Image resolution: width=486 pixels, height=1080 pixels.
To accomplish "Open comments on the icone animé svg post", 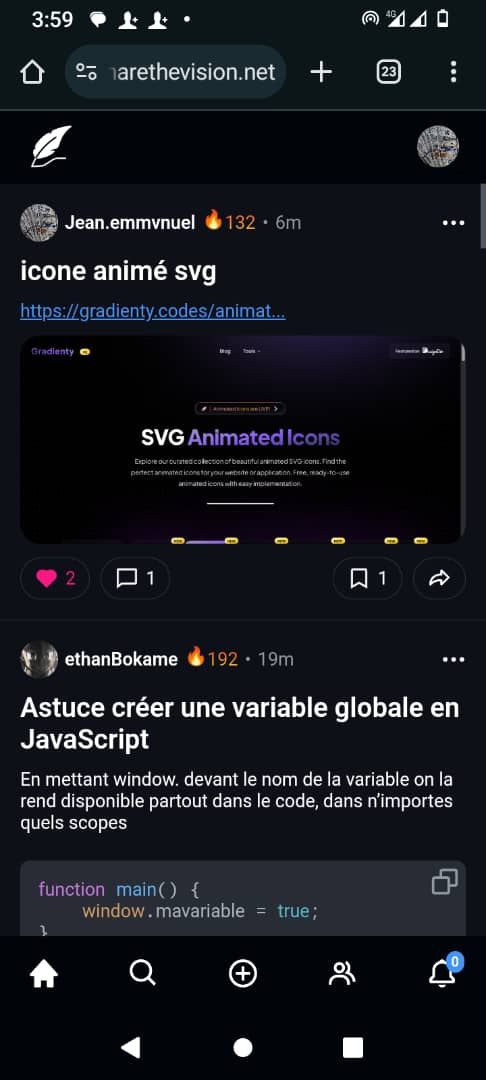I will coord(135,578).
